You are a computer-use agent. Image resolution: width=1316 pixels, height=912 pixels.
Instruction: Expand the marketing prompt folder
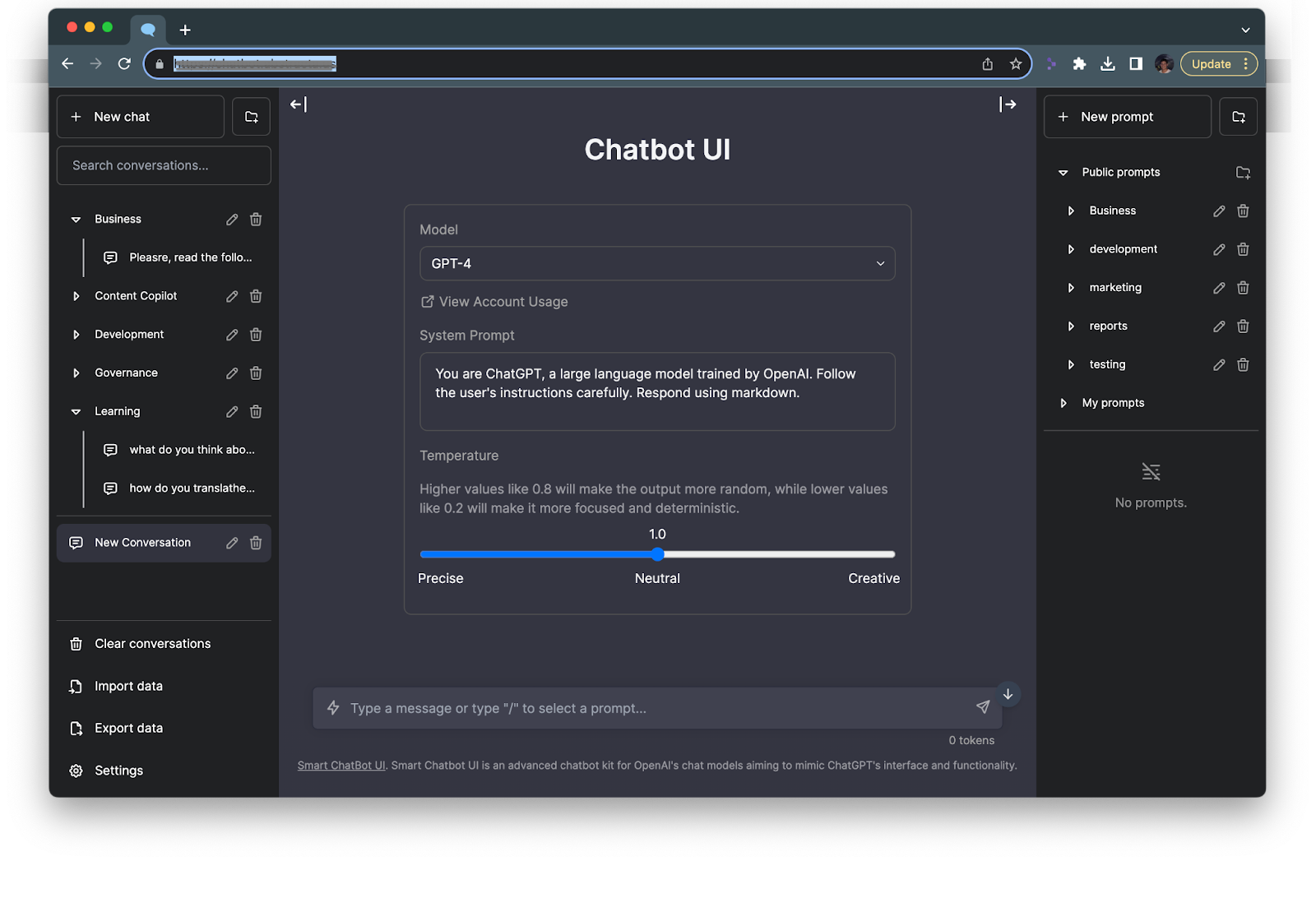point(1071,288)
